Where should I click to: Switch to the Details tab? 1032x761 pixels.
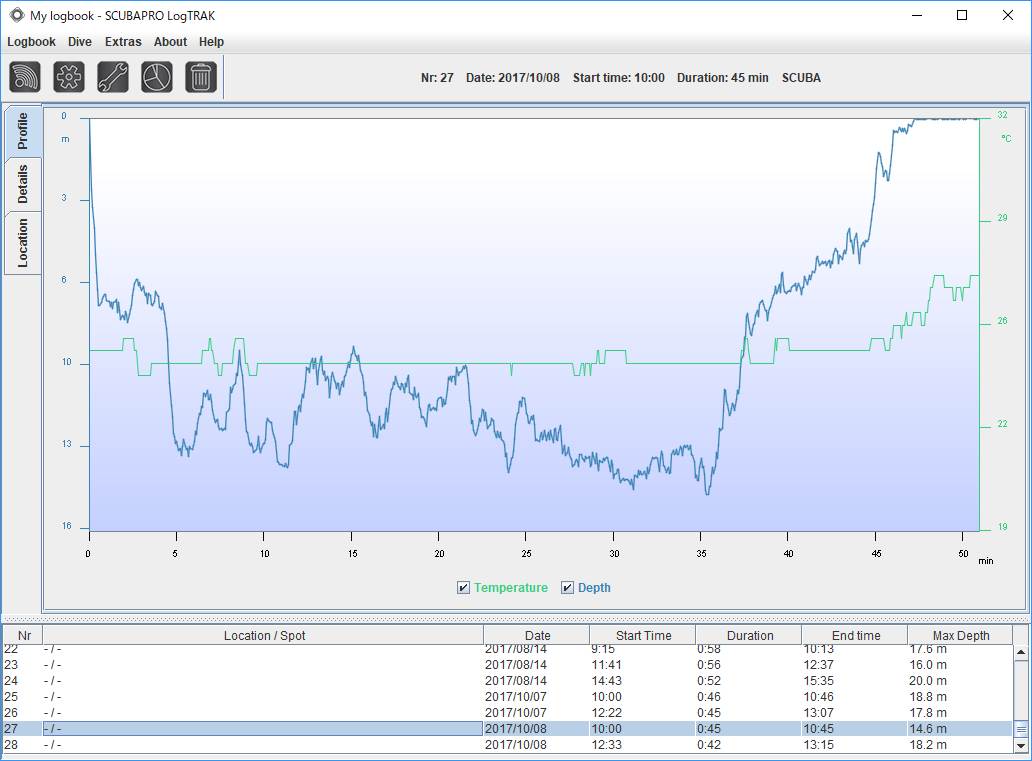(x=23, y=184)
